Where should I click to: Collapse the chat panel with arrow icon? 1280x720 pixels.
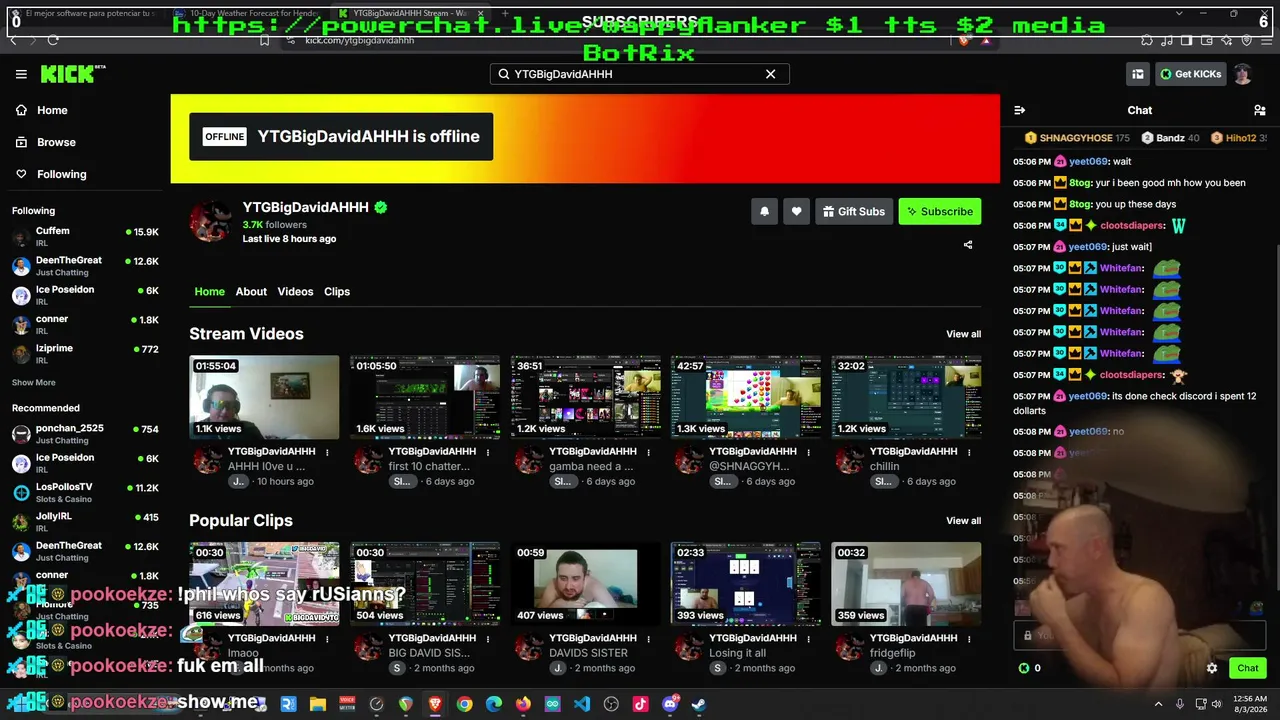(x=1019, y=110)
